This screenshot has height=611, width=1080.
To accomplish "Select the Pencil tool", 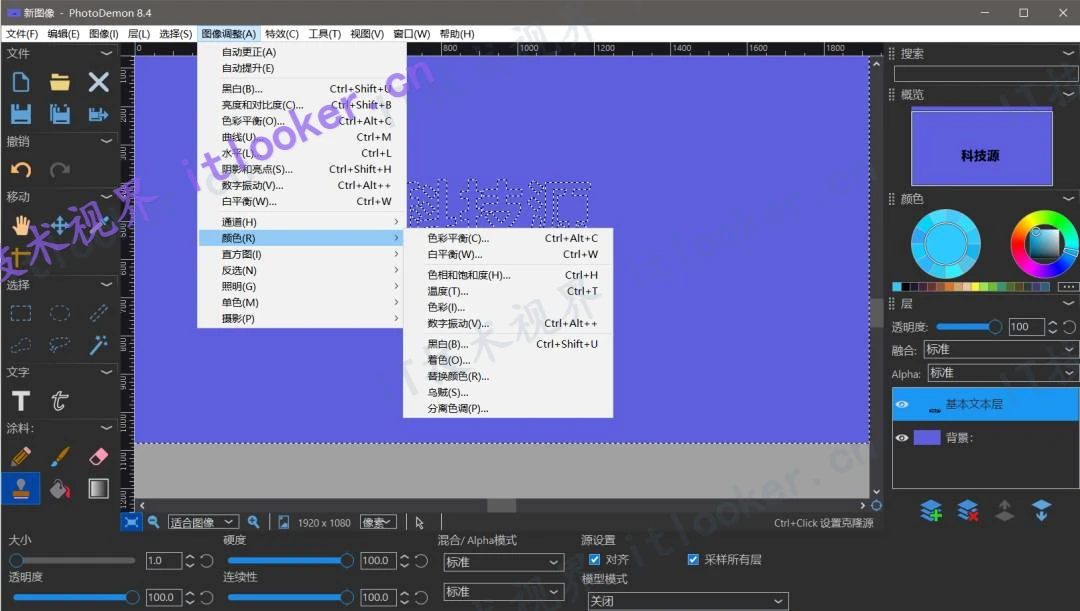I will pyautogui.click(x=21, y=455).
